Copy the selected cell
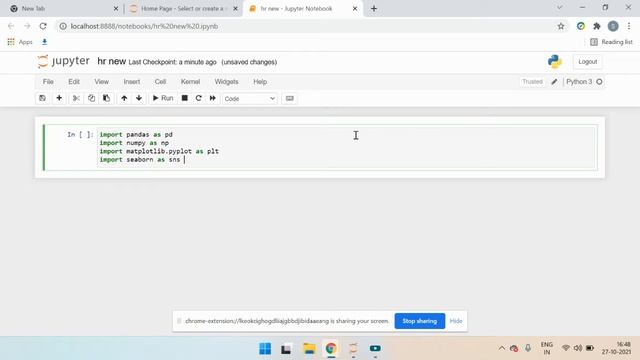 point(91,98)
